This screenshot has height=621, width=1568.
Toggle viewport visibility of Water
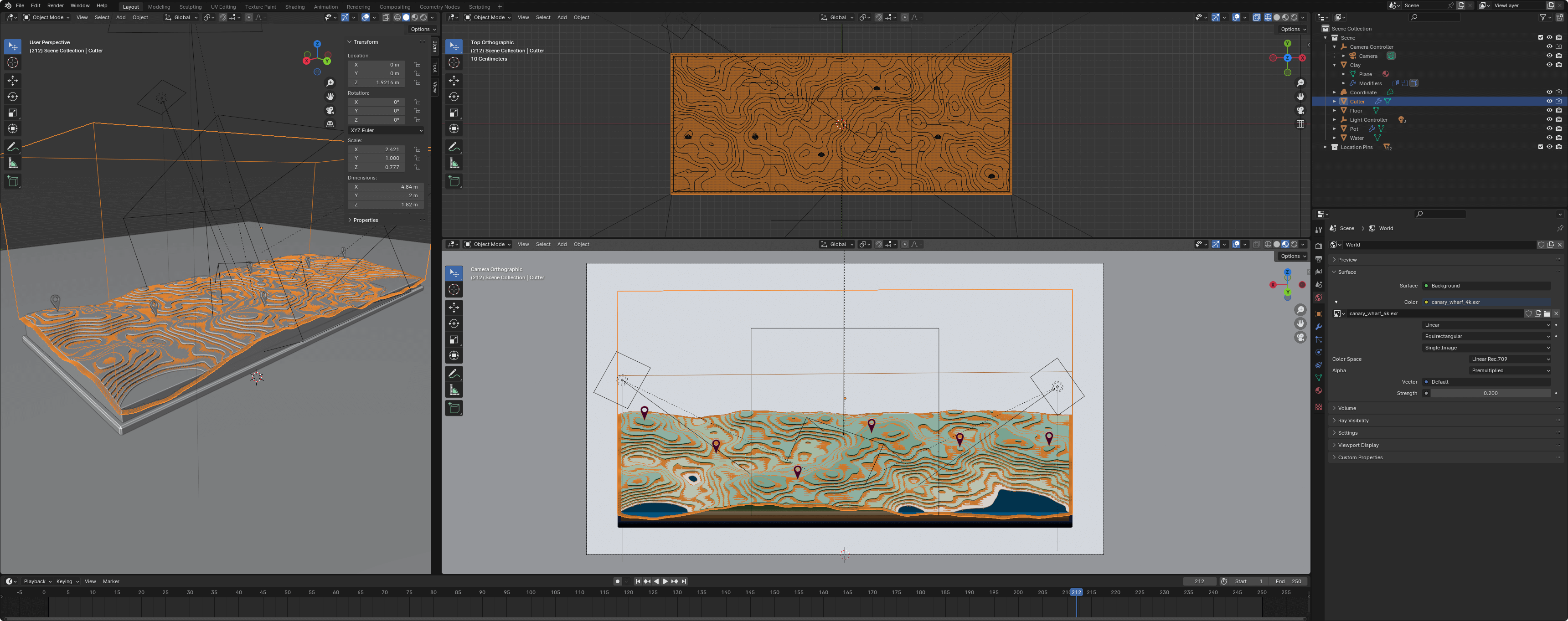[x=1549, y=138]
